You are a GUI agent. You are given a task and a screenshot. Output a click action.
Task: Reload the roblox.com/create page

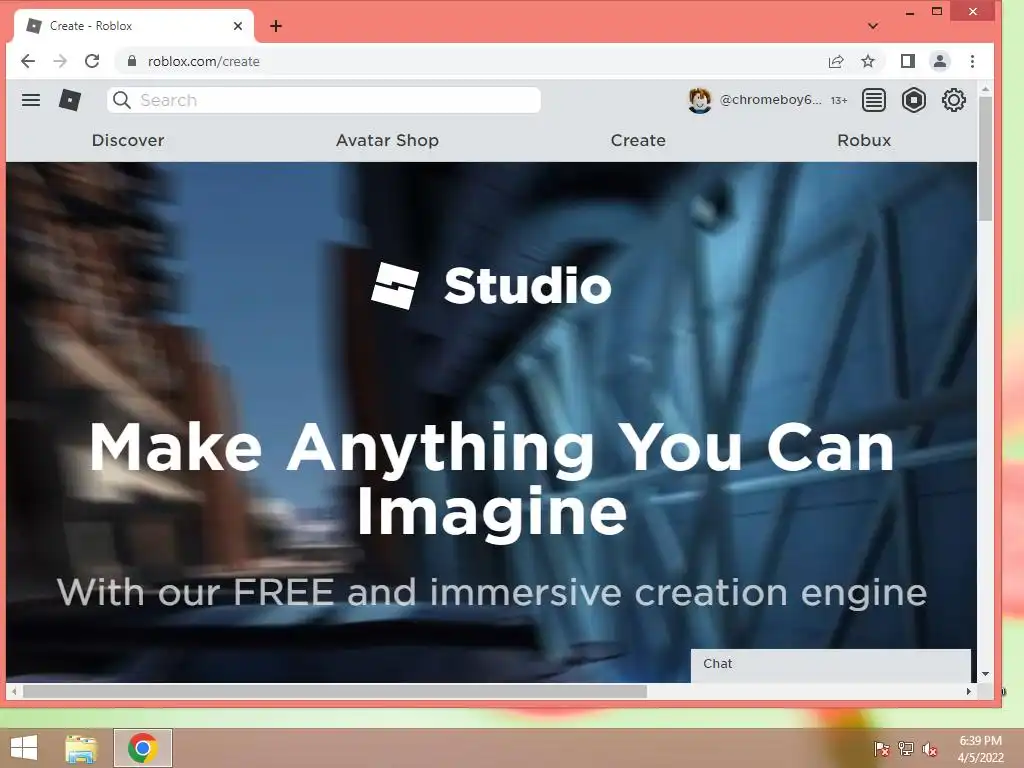click(92, 61)
